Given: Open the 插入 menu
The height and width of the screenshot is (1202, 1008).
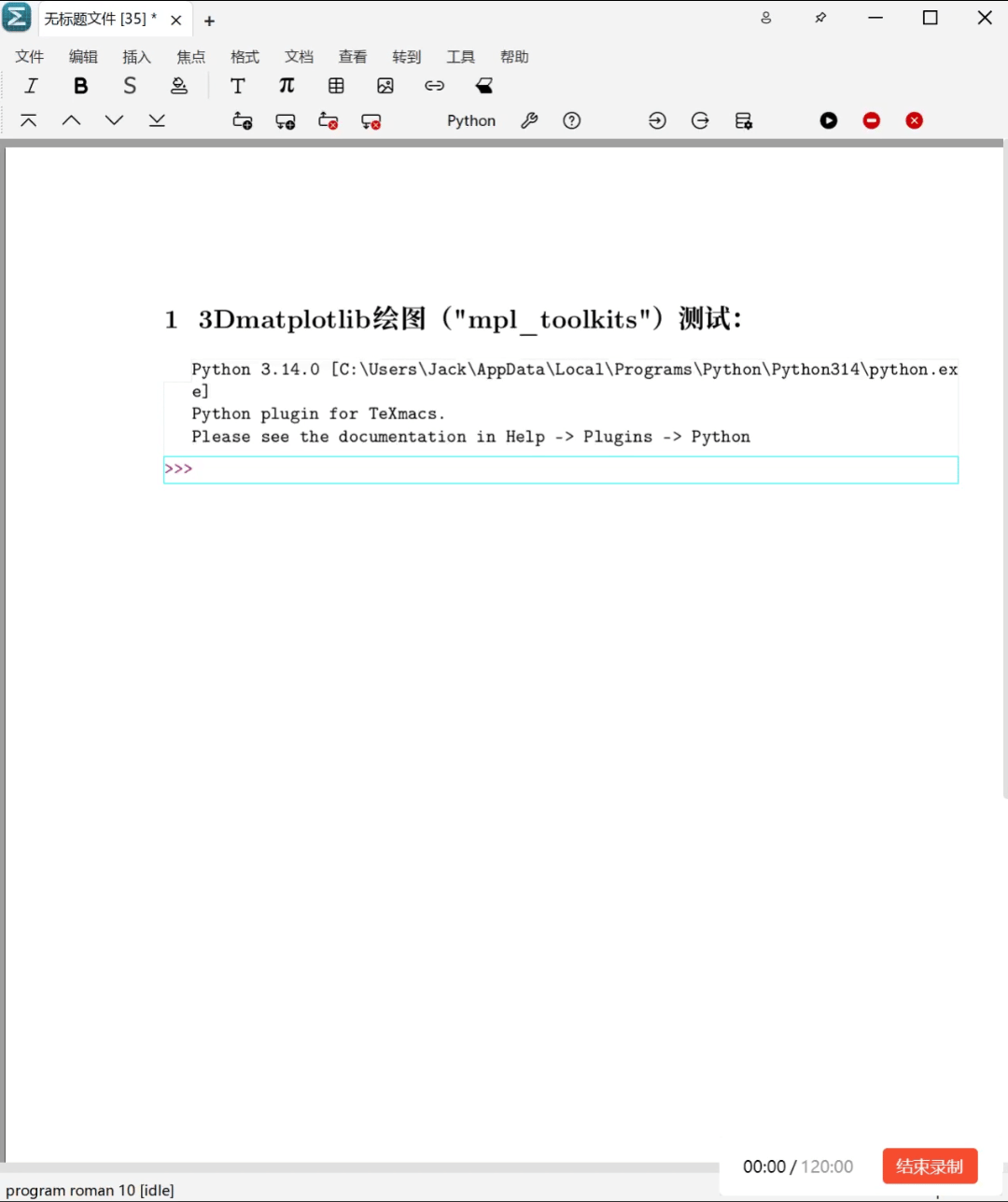Looking at the screenshot, I should 137,56.
